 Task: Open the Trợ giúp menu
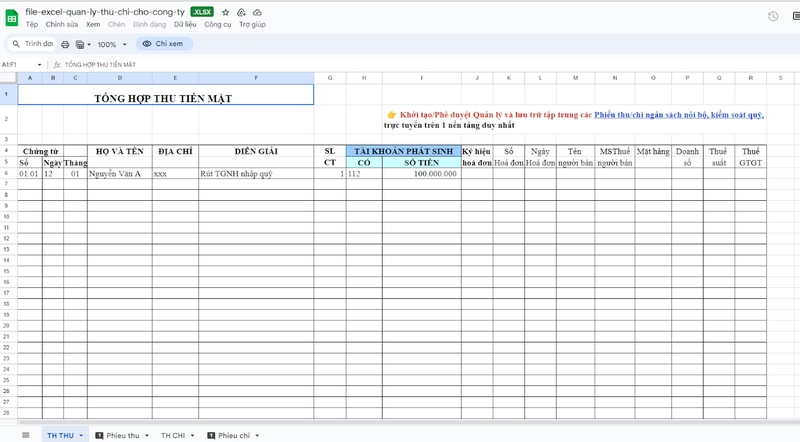(253, 24)
